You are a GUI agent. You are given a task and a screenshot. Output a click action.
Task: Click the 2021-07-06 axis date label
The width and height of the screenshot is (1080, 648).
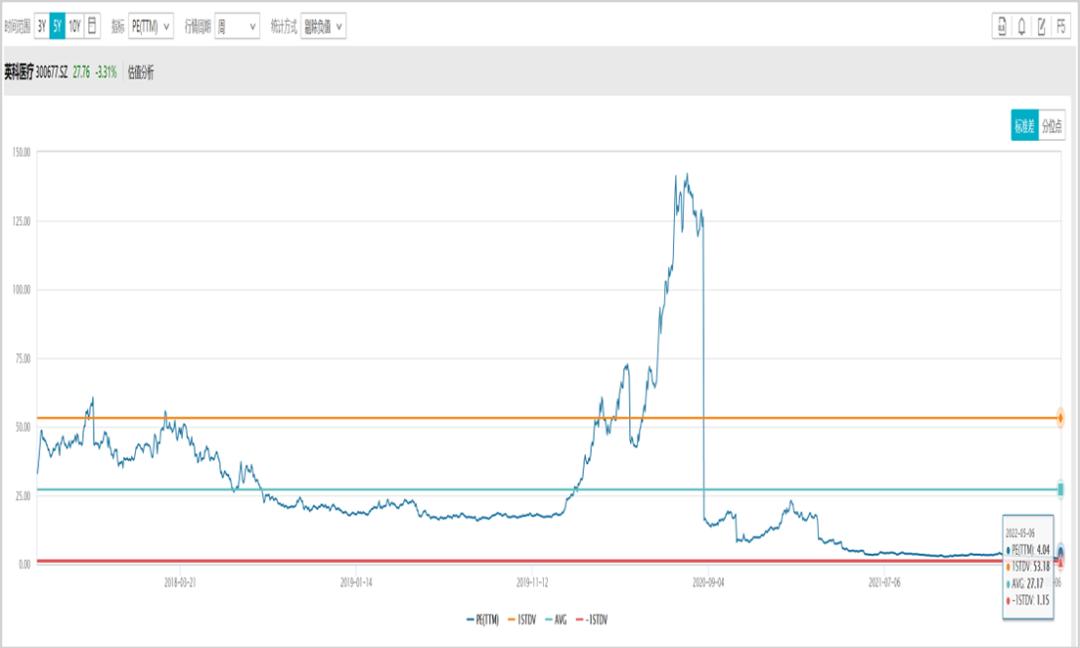tap(884, 583)
